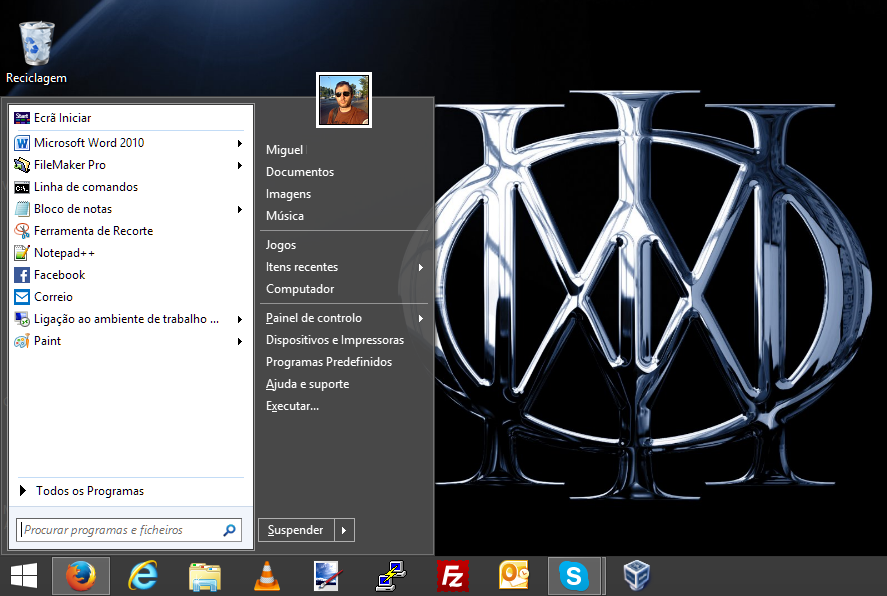
Task: Open Jogos from Start menu
Action: tap(281, 245)
